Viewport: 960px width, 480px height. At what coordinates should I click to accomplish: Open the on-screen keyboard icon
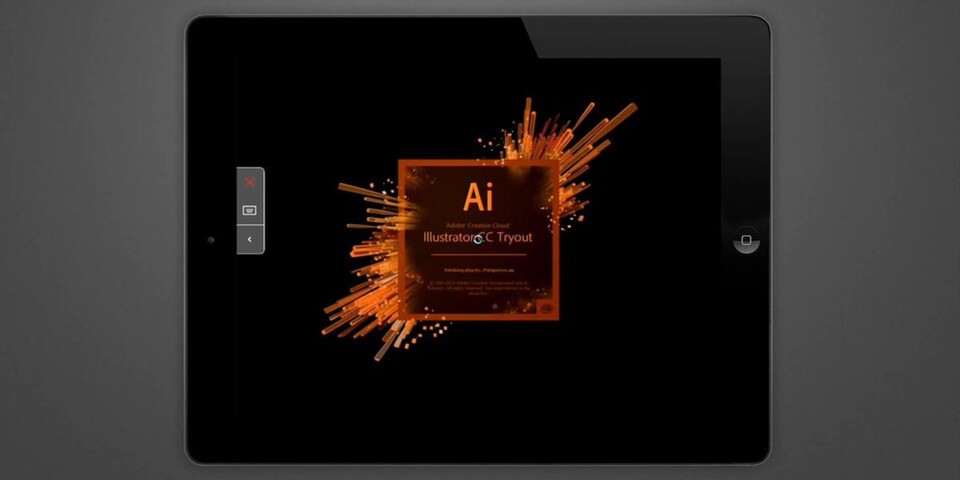(x=250, y=210)
